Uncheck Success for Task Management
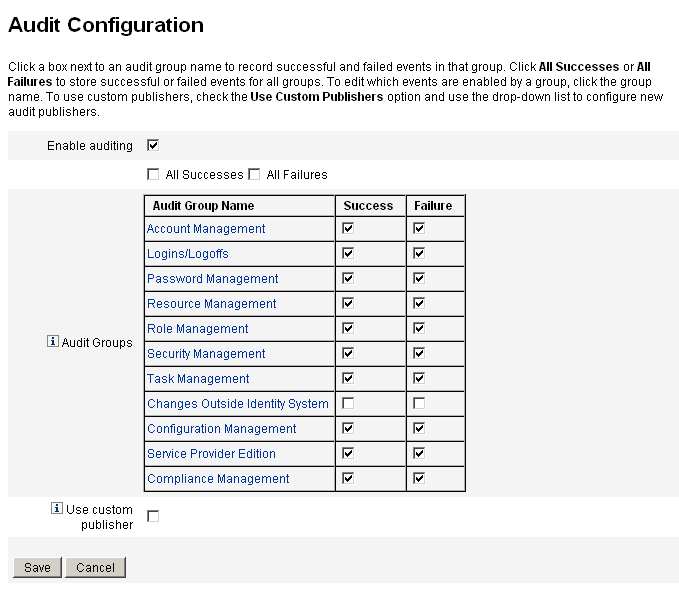 click(348, 378)
